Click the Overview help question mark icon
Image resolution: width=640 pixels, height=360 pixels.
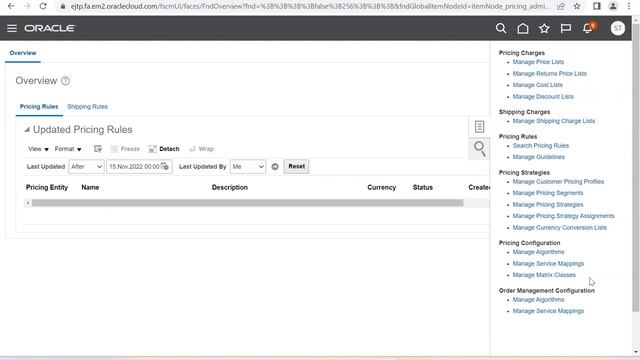tap(65, 81)
